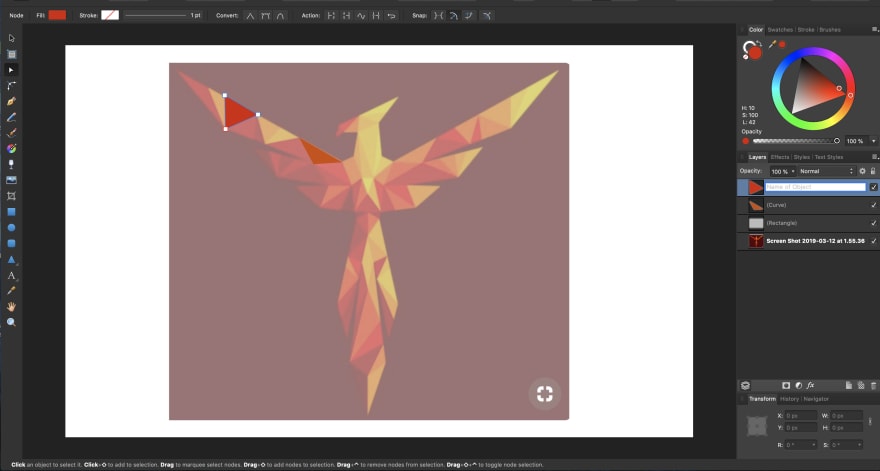Convert node to Smooth

pos(265,16)
